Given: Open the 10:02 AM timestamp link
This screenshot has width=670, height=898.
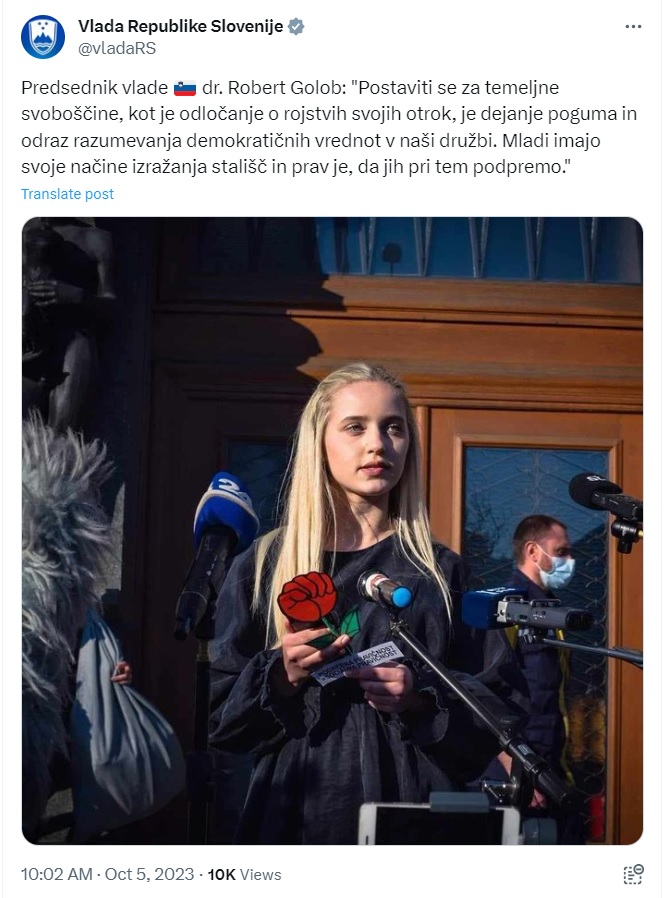Looking at the screenshot, I should tap(56, 875).
